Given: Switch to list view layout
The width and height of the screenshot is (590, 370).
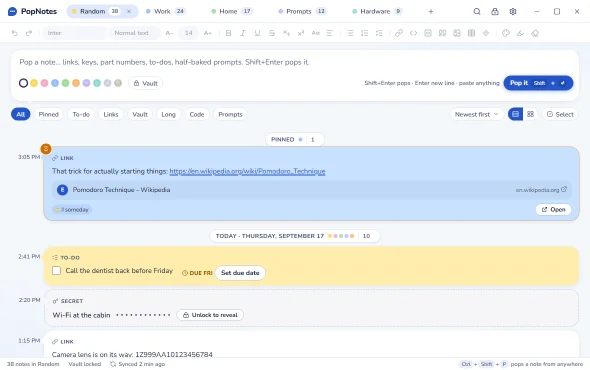Looking at the screenshot, I should click(515, 114).
